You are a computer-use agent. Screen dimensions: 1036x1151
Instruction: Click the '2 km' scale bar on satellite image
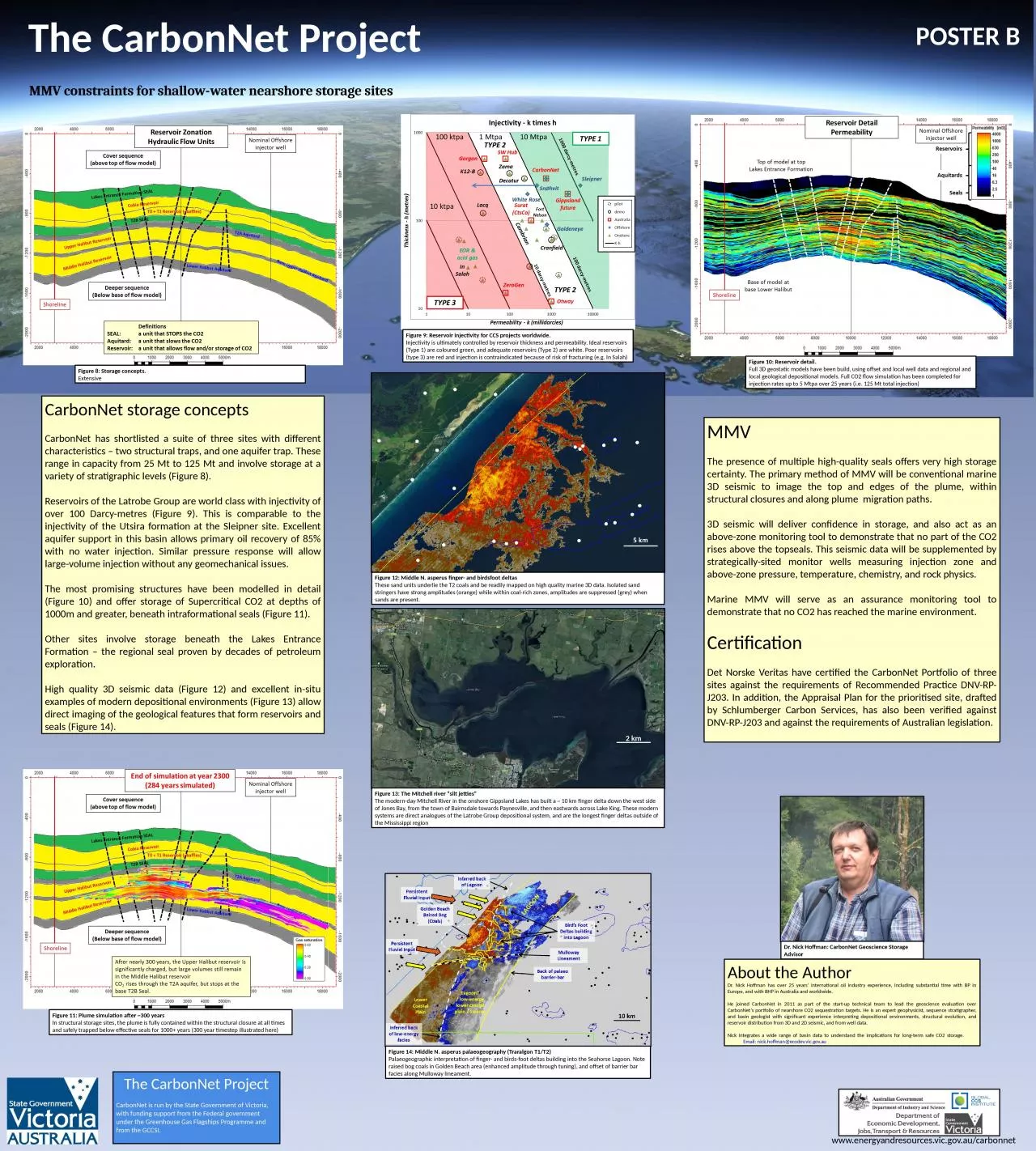tap(634, 739)
